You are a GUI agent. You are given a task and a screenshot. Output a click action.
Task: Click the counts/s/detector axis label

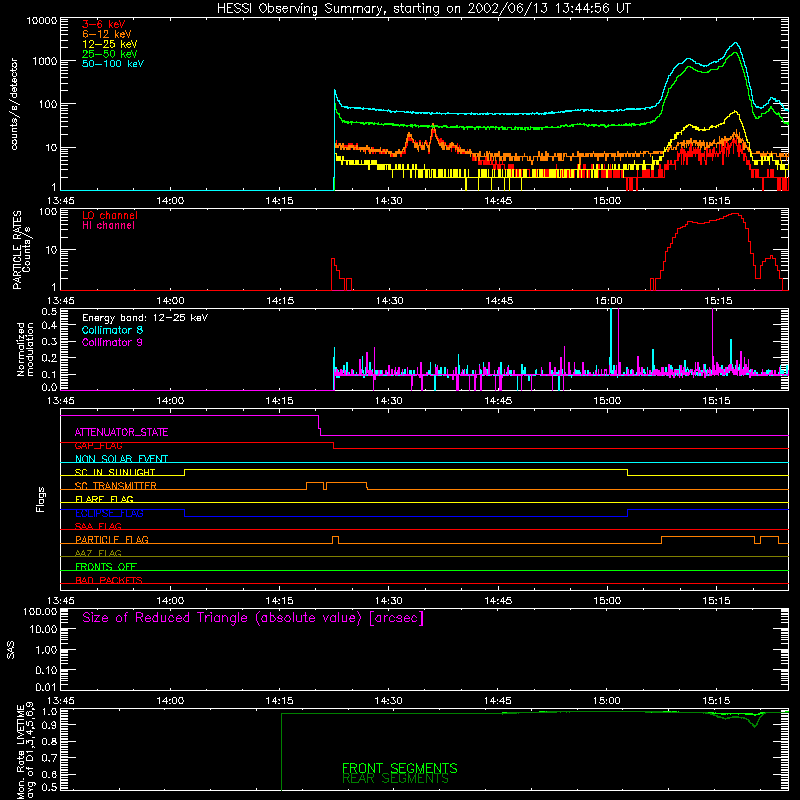point(14,104)
